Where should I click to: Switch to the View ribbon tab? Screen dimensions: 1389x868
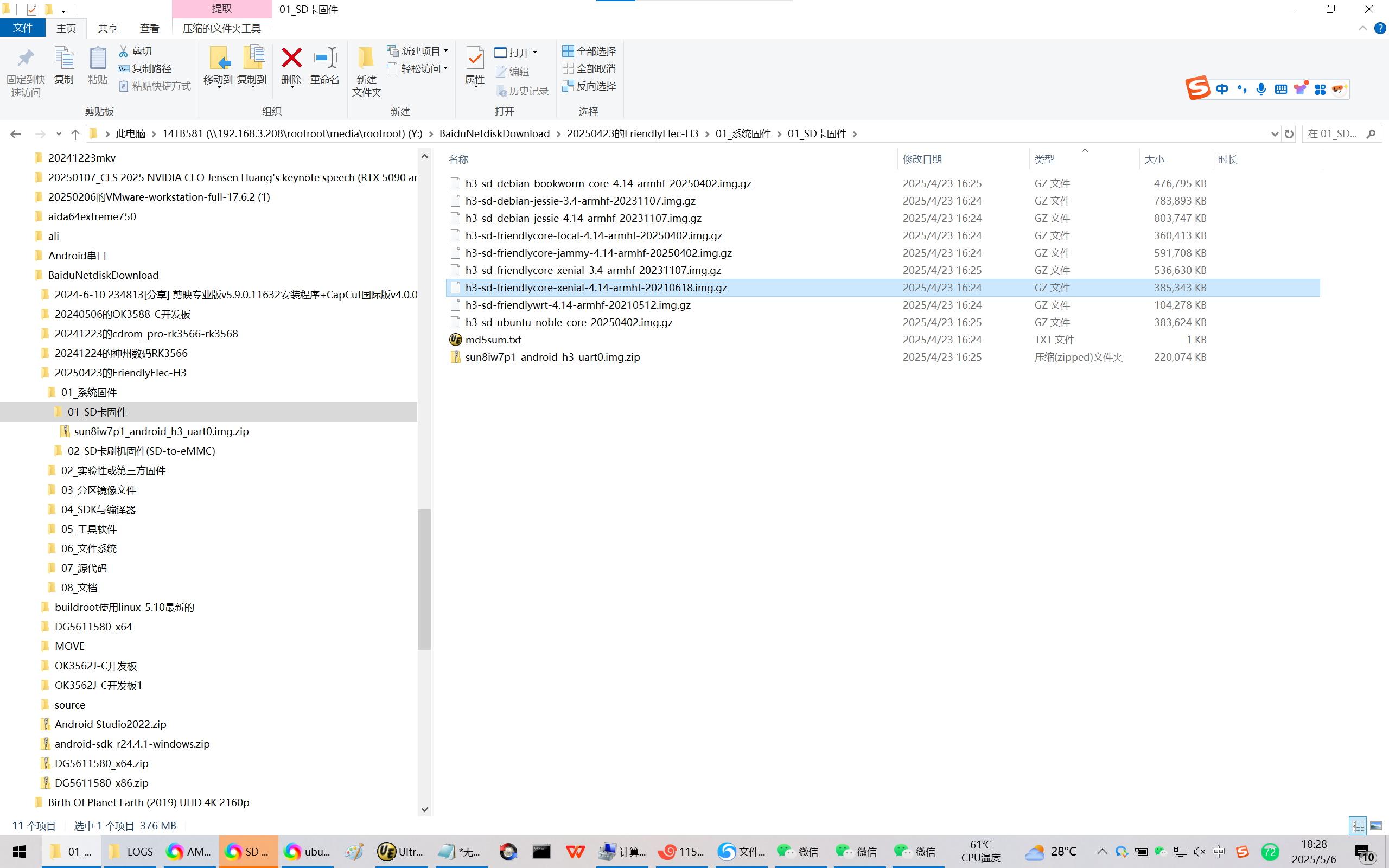(x=149, y=28)
